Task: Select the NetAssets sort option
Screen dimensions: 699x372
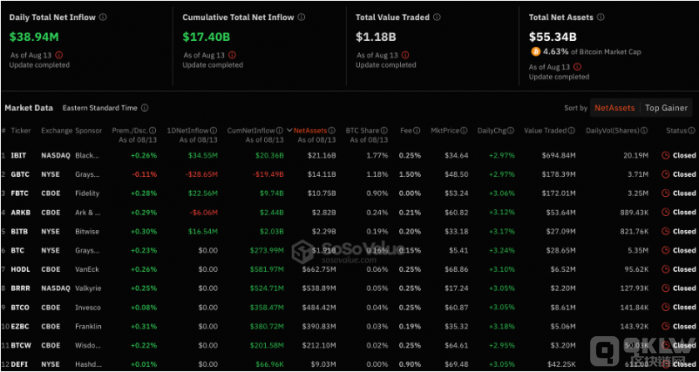Action: pos(614,108)
